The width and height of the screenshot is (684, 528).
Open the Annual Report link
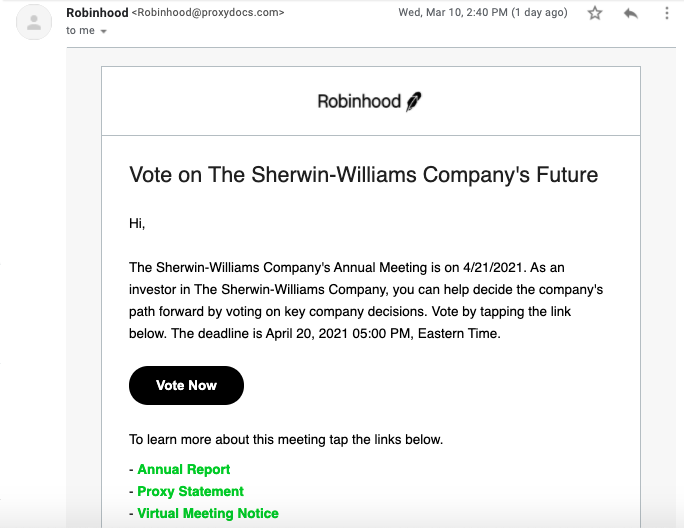pyautogui.click(x=184, y=469)
